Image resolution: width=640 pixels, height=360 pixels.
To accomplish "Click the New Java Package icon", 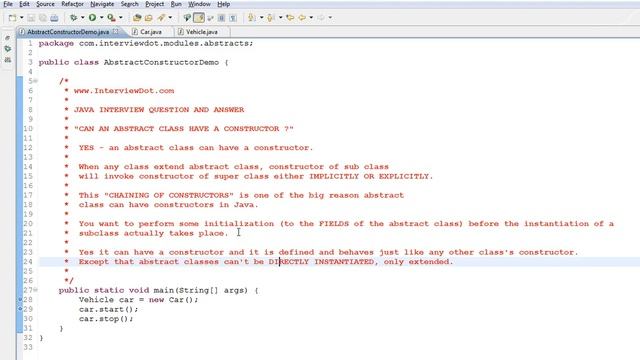I will tap(137, 18).
